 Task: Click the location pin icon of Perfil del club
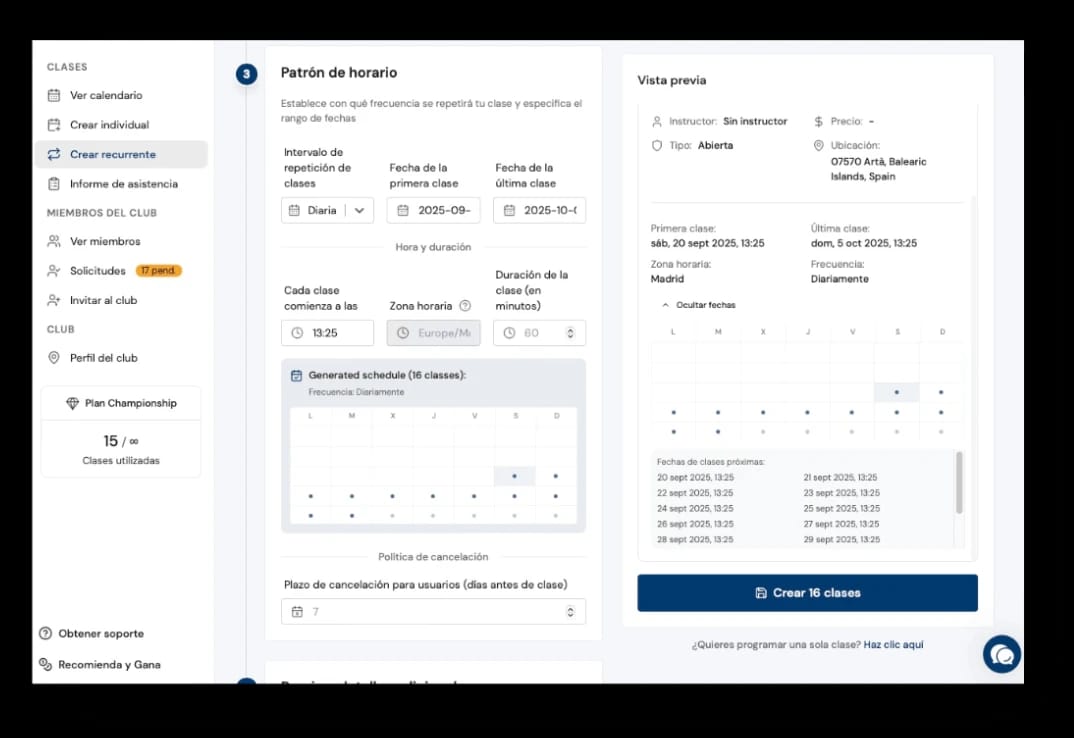(54, 358)
